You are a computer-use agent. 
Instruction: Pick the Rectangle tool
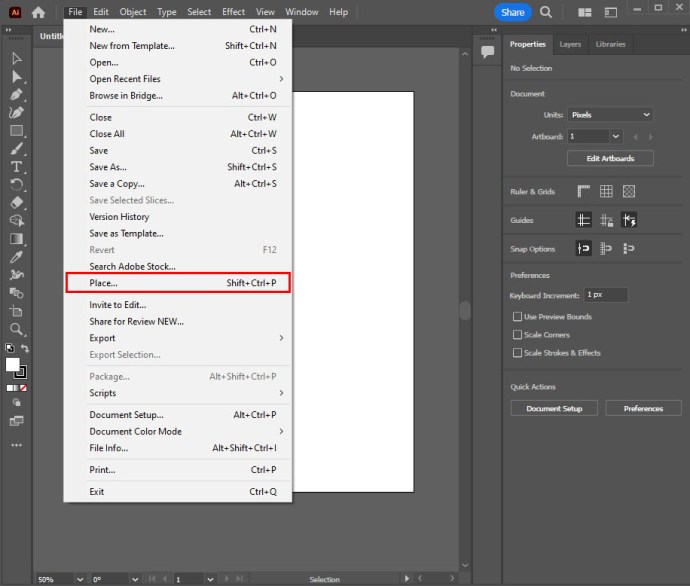(16, 130)
